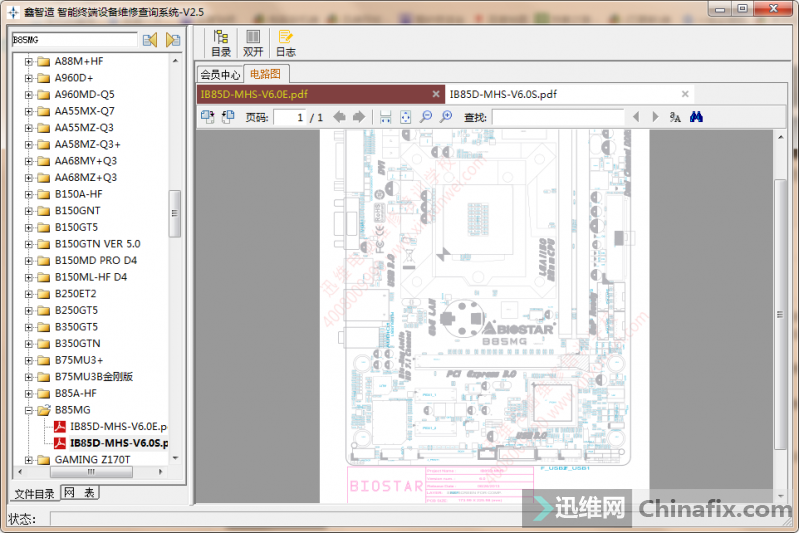Screen dimensions: 799x533
Task: Zoom in the PDF view
Action: pos(446,117)
